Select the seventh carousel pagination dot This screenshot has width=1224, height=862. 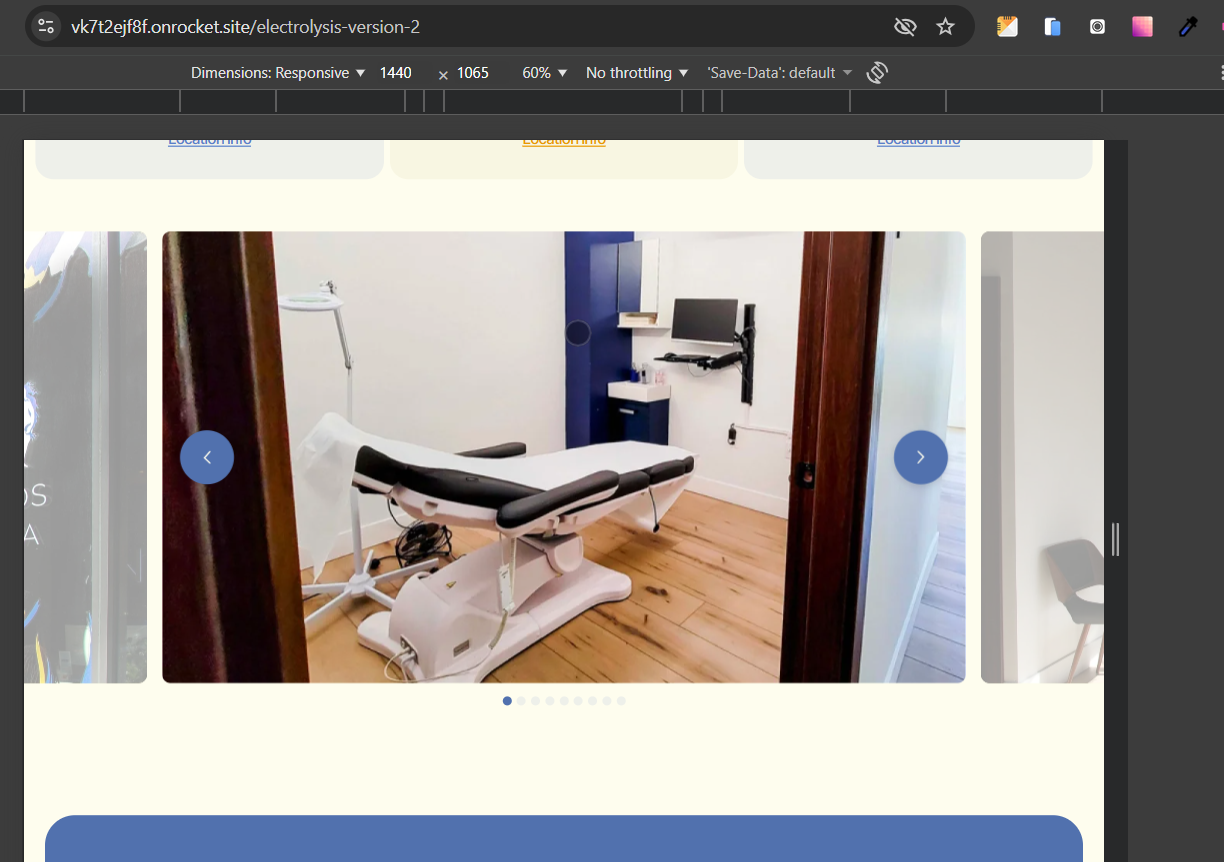click(x=592, y=701)
